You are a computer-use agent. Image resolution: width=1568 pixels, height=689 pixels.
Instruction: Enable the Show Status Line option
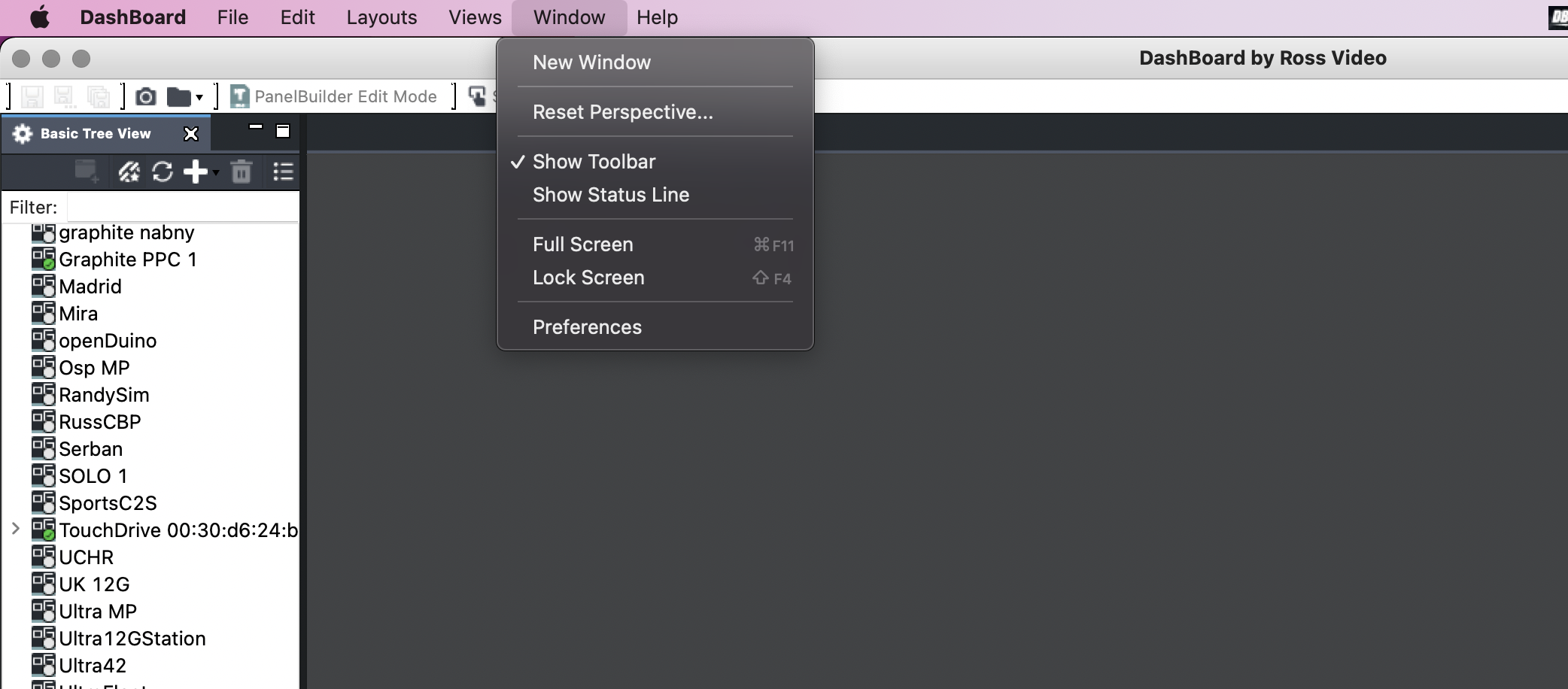tap(610, 195)
